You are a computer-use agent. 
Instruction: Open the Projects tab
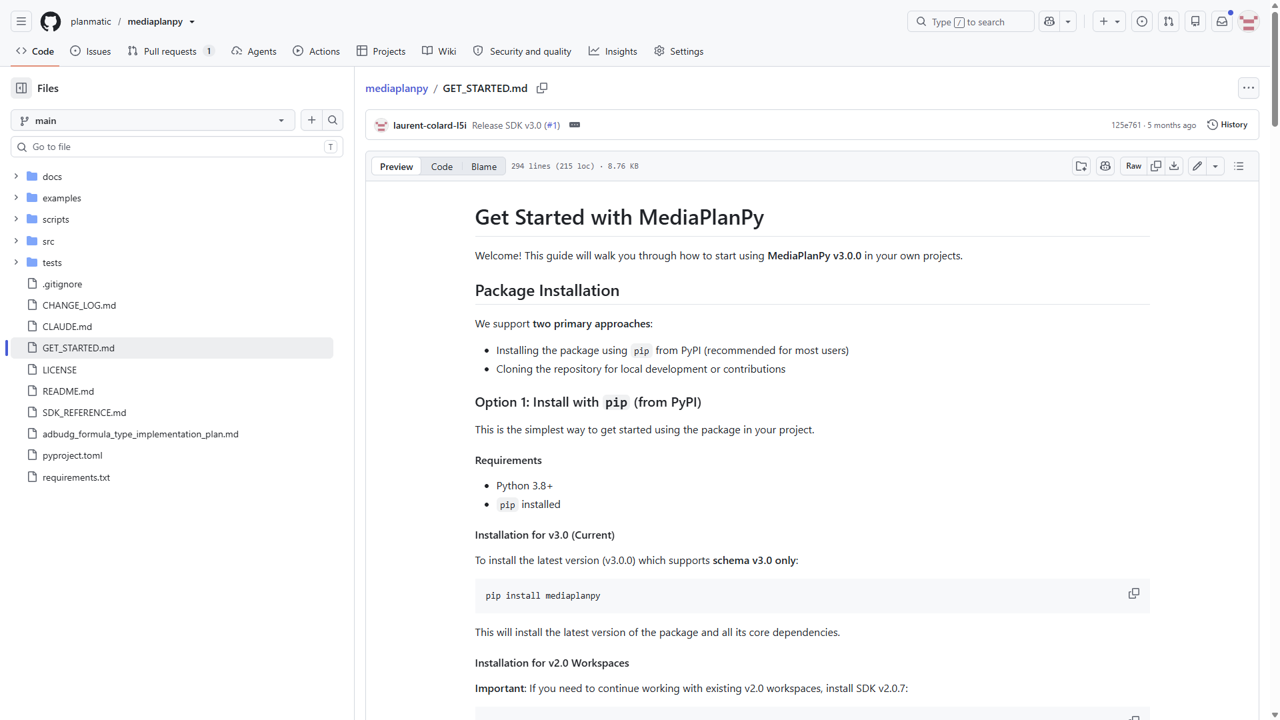[x=381, y=51]
